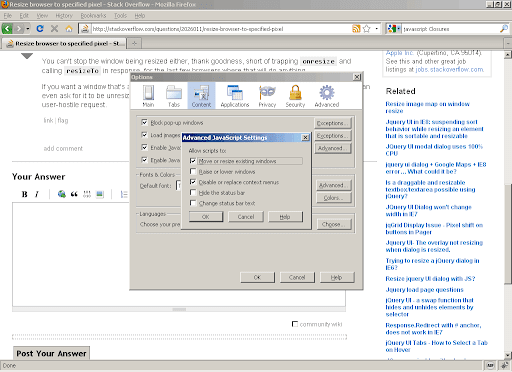Click the page vertical scrollbar thumb
Screen dimensions: 512x372
[x=508, y=233]
